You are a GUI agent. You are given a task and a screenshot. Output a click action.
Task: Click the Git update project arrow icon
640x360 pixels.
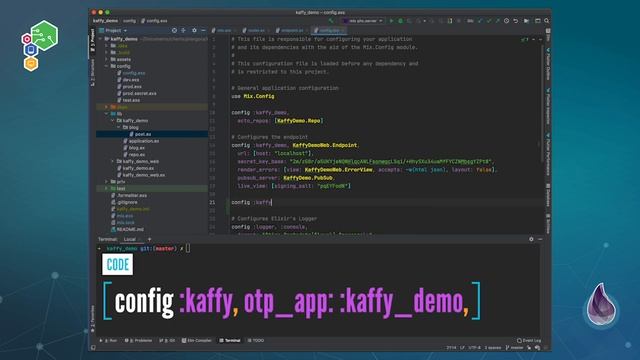[480, 20]
